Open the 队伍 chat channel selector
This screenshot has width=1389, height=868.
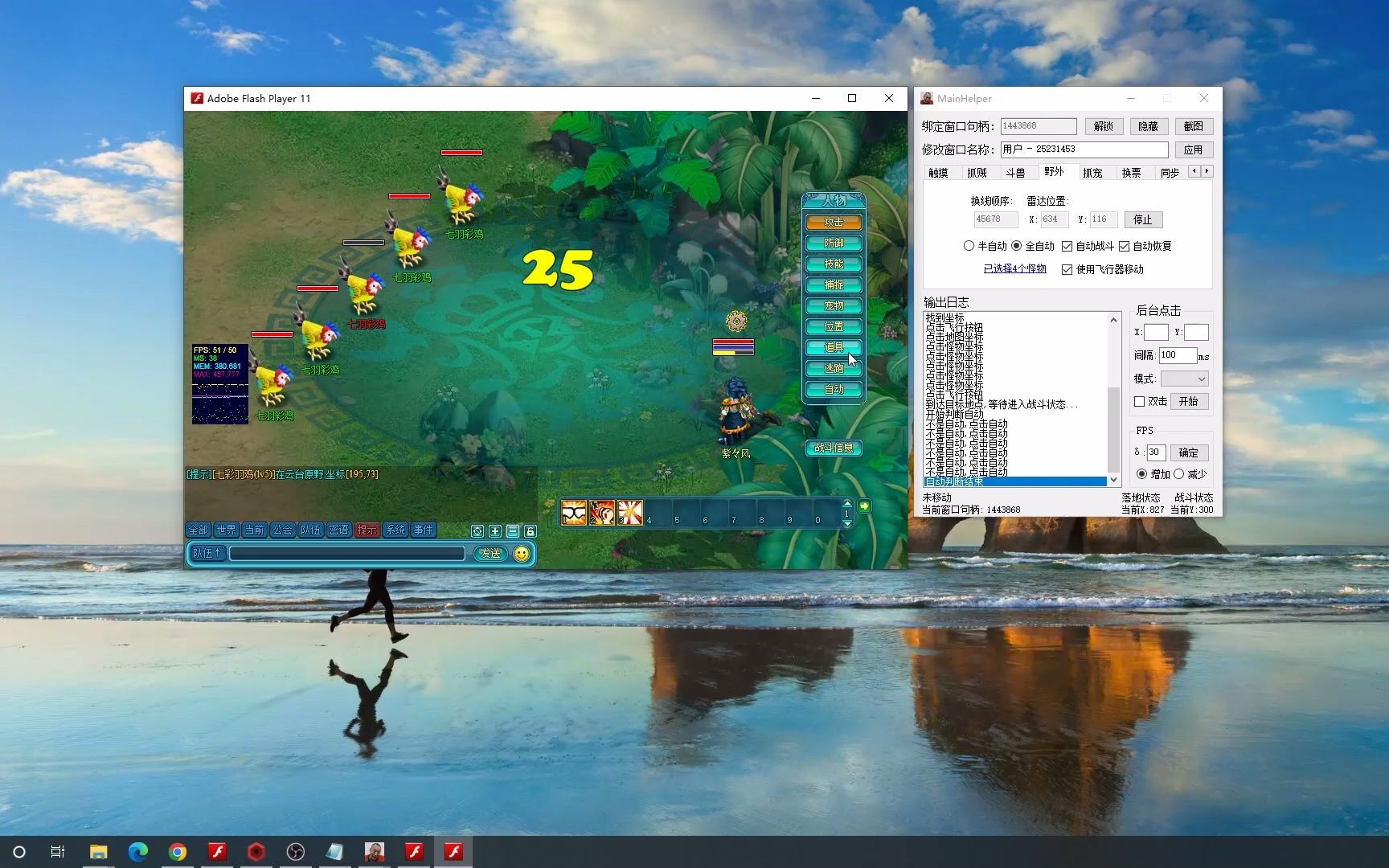click(207, 553)
